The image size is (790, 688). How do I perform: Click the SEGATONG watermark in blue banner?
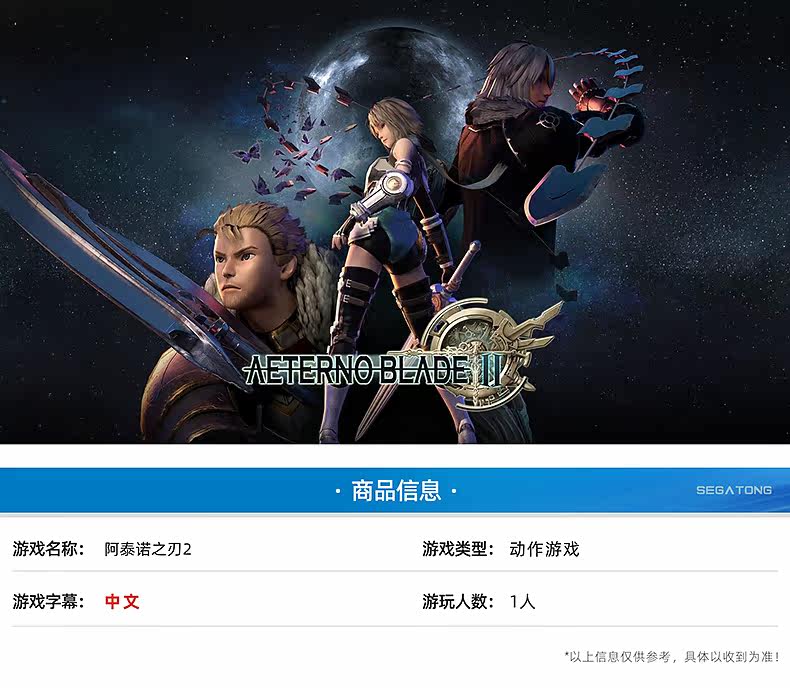[734, 490]
